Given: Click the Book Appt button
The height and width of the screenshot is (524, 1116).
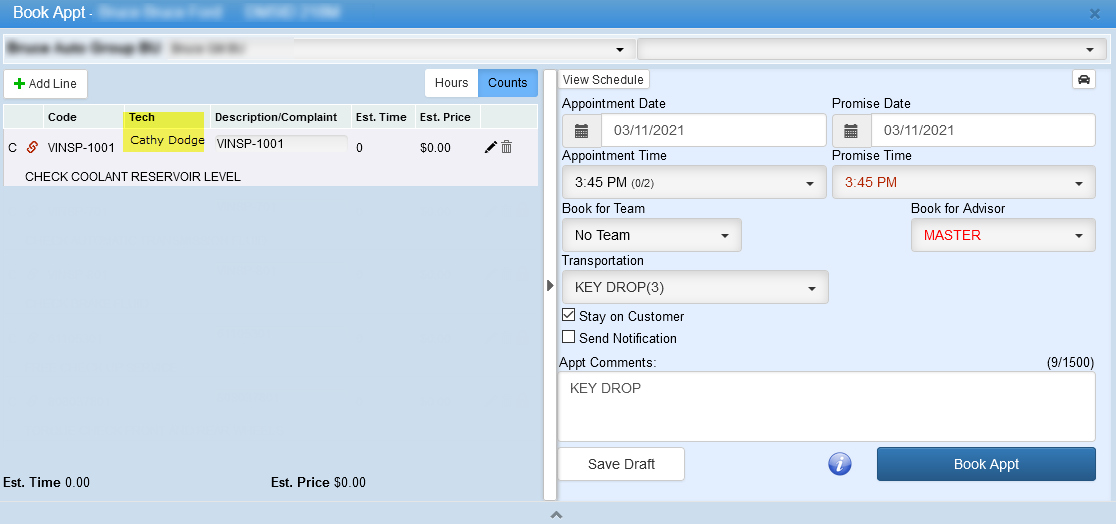Looking at the screenshot, I should [986, 464].
